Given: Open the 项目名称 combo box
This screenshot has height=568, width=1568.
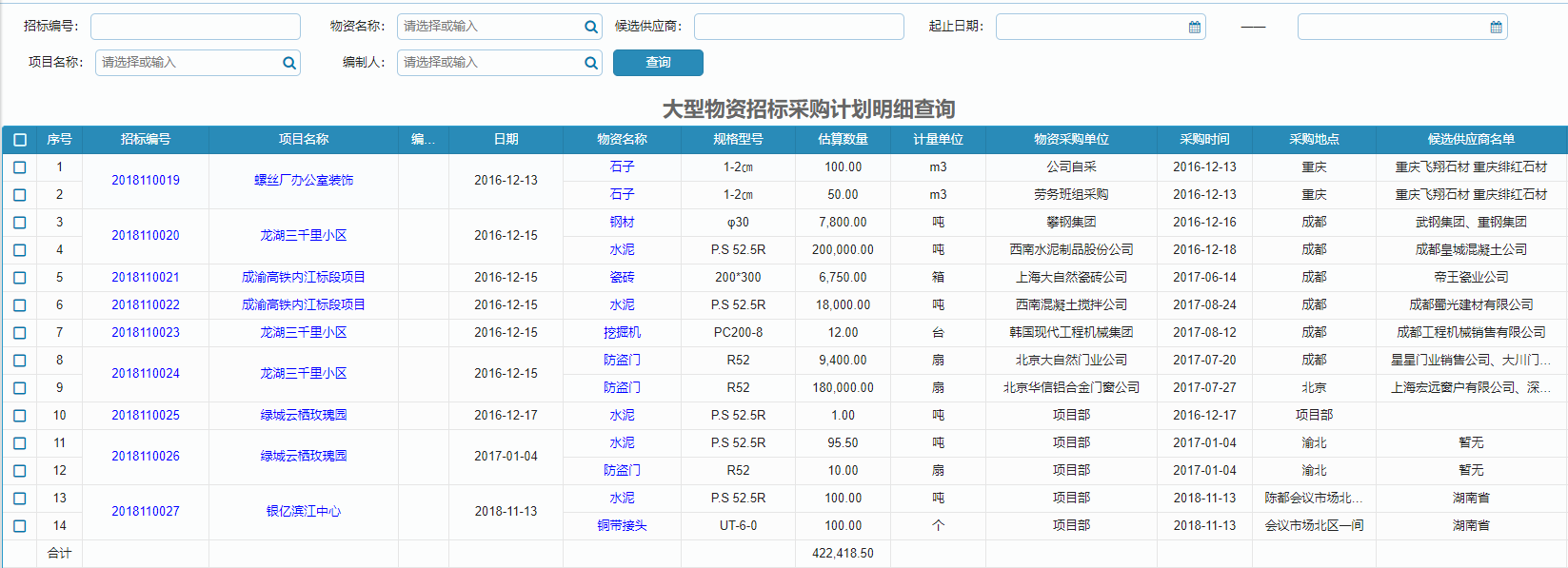Looking at the screenshot, I should [x=197, y=63].
